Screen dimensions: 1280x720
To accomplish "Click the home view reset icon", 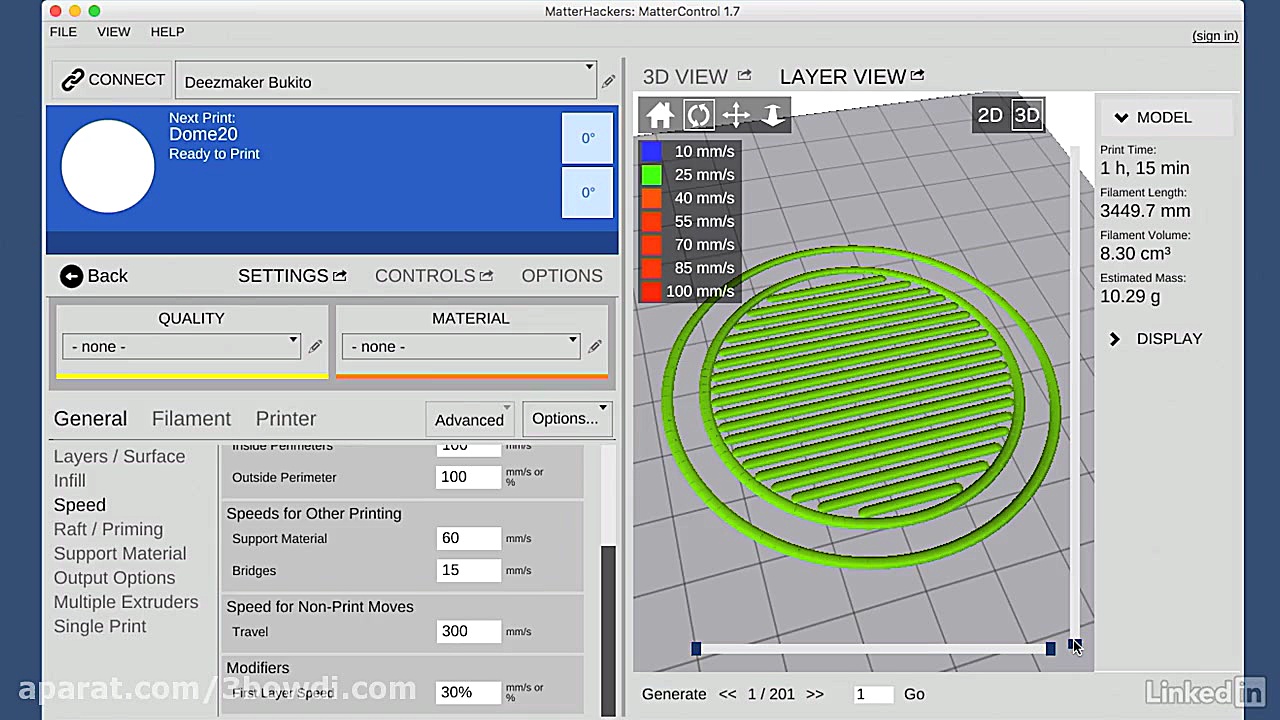I will click(660, 115).
